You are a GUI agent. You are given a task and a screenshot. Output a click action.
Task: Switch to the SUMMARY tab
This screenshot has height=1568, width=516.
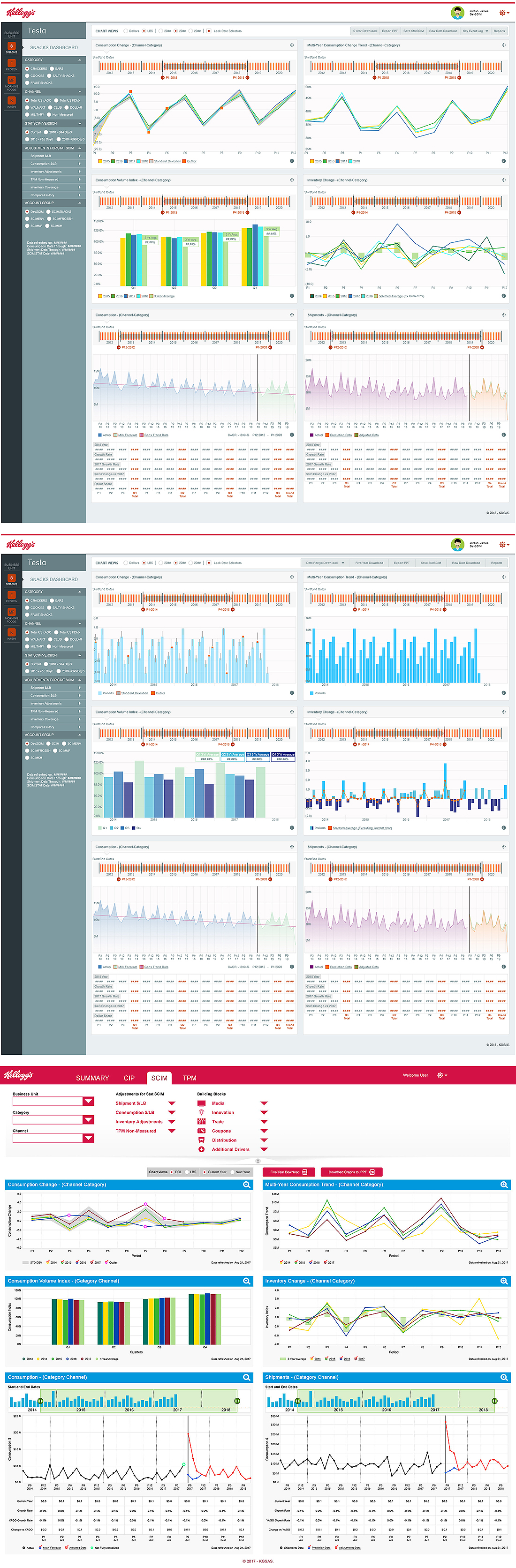[92, 1078]
